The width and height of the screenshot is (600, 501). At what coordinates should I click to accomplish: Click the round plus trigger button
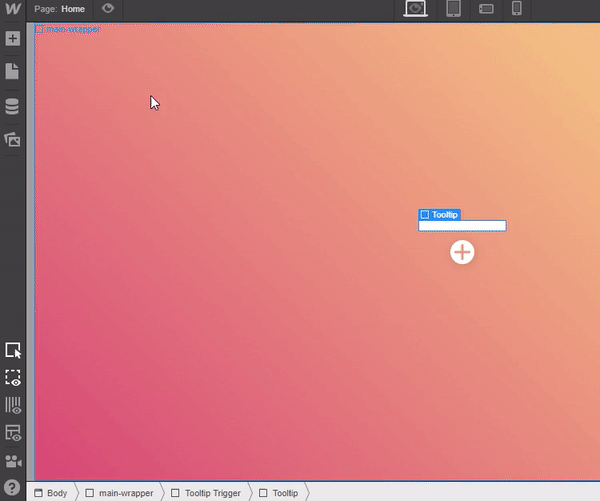point(462,252)
